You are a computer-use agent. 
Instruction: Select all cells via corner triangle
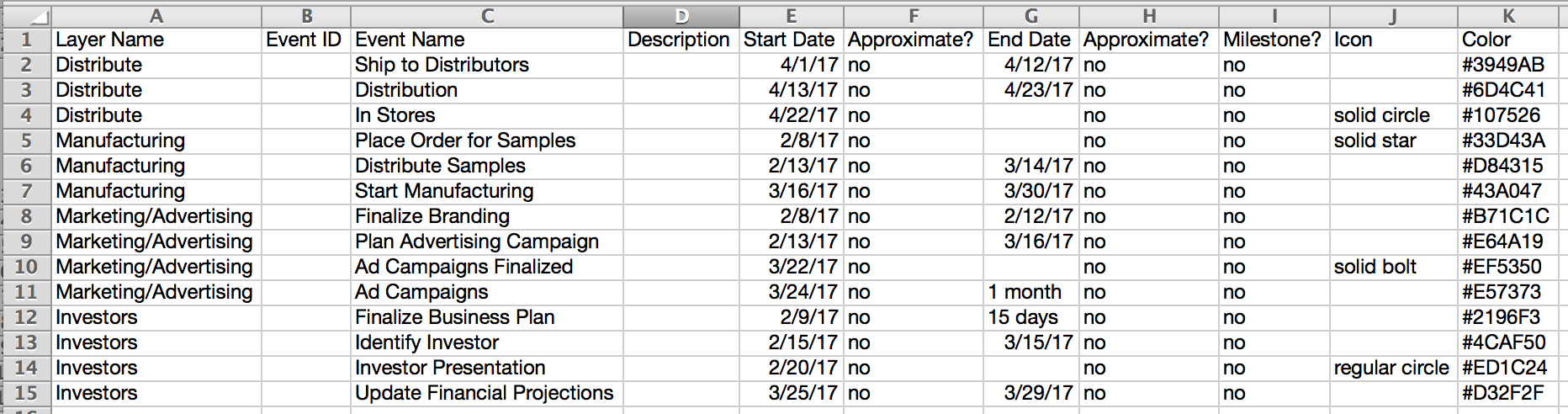(26, 16)
